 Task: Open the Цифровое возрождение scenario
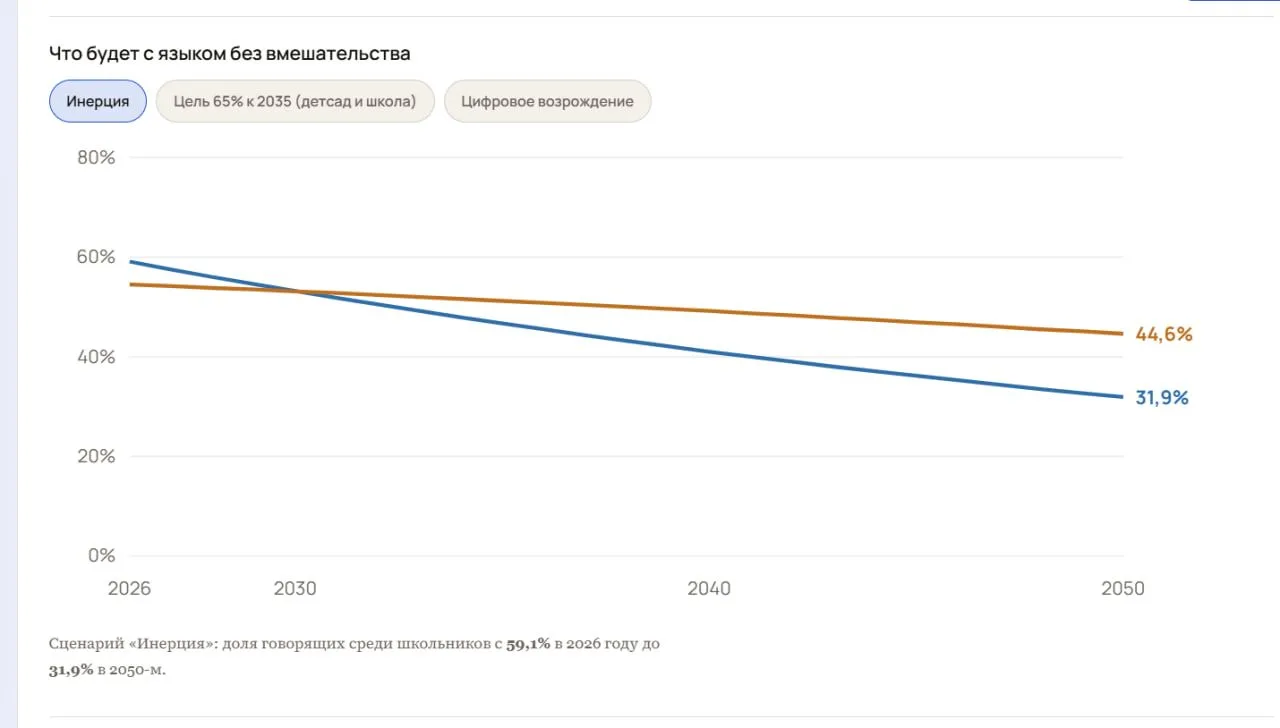point(547,101)
